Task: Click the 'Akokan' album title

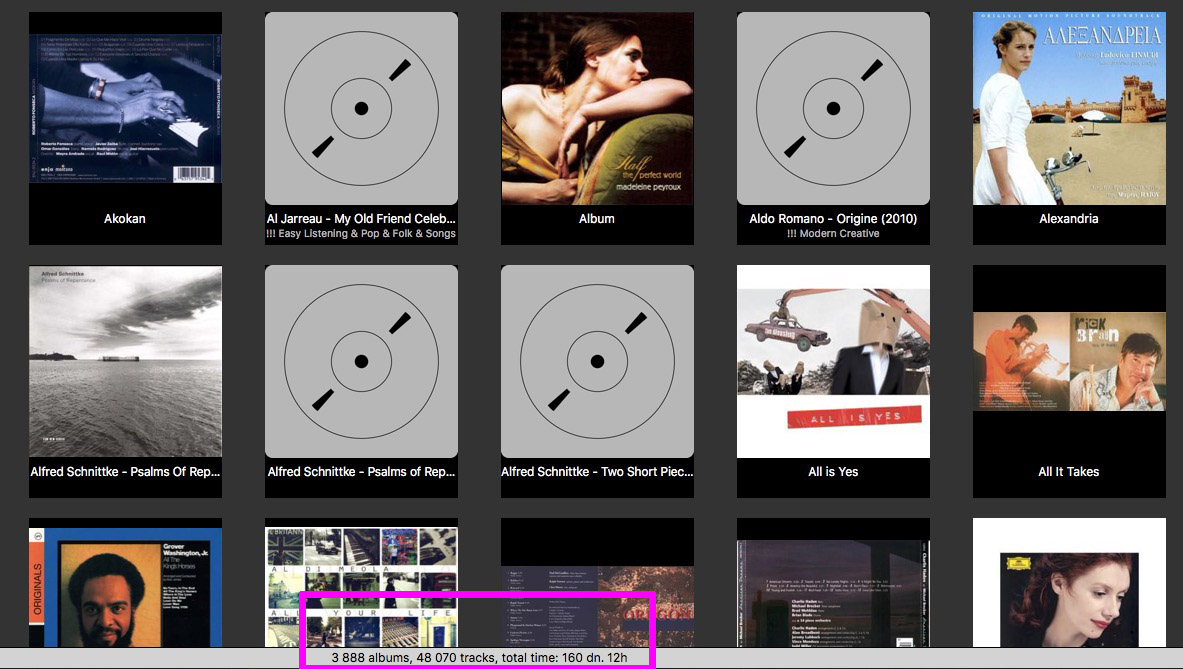Action: pyautogui.click(x=124, y=219)
